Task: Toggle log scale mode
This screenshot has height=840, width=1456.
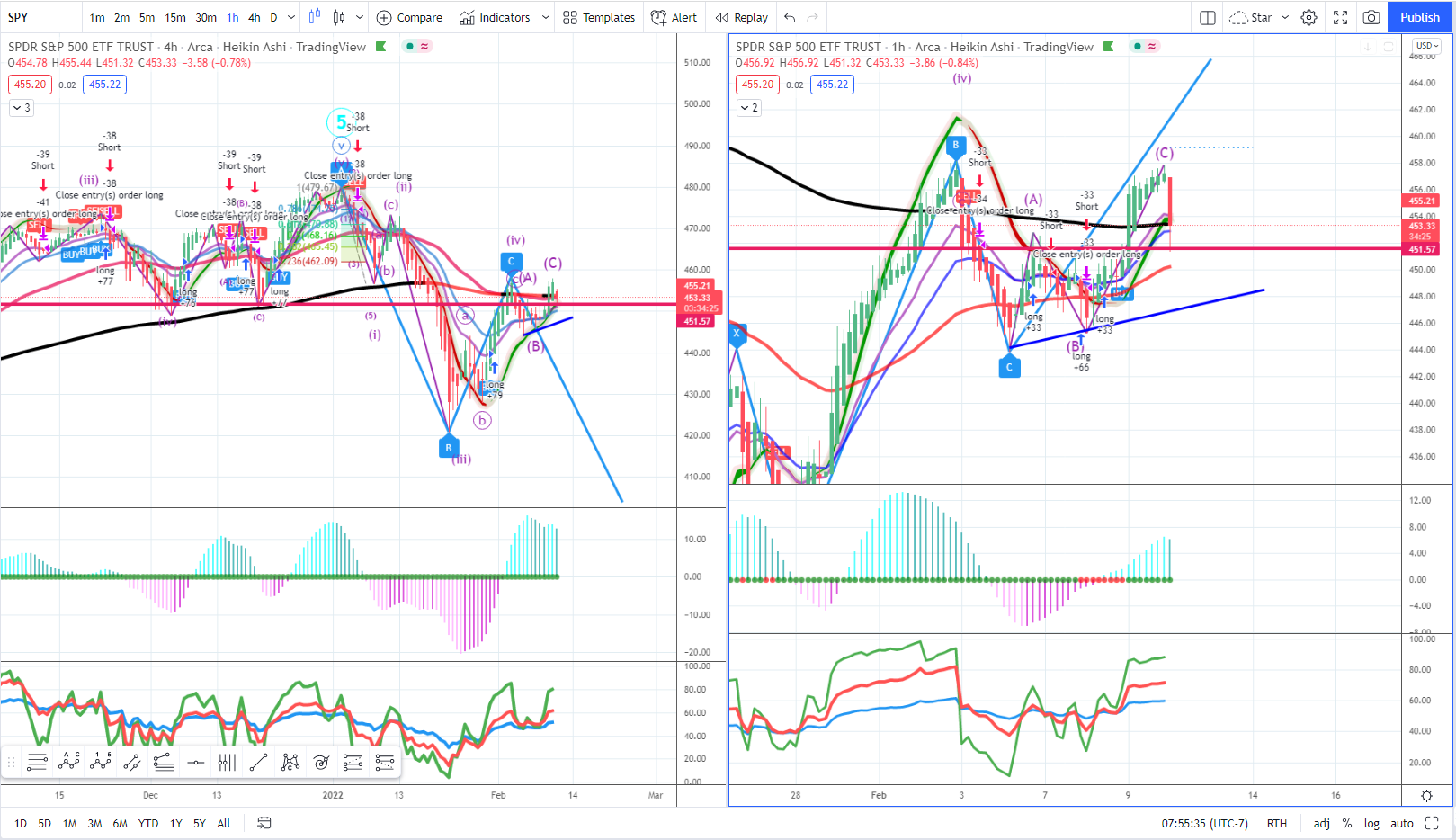Action: (1371, 823)
